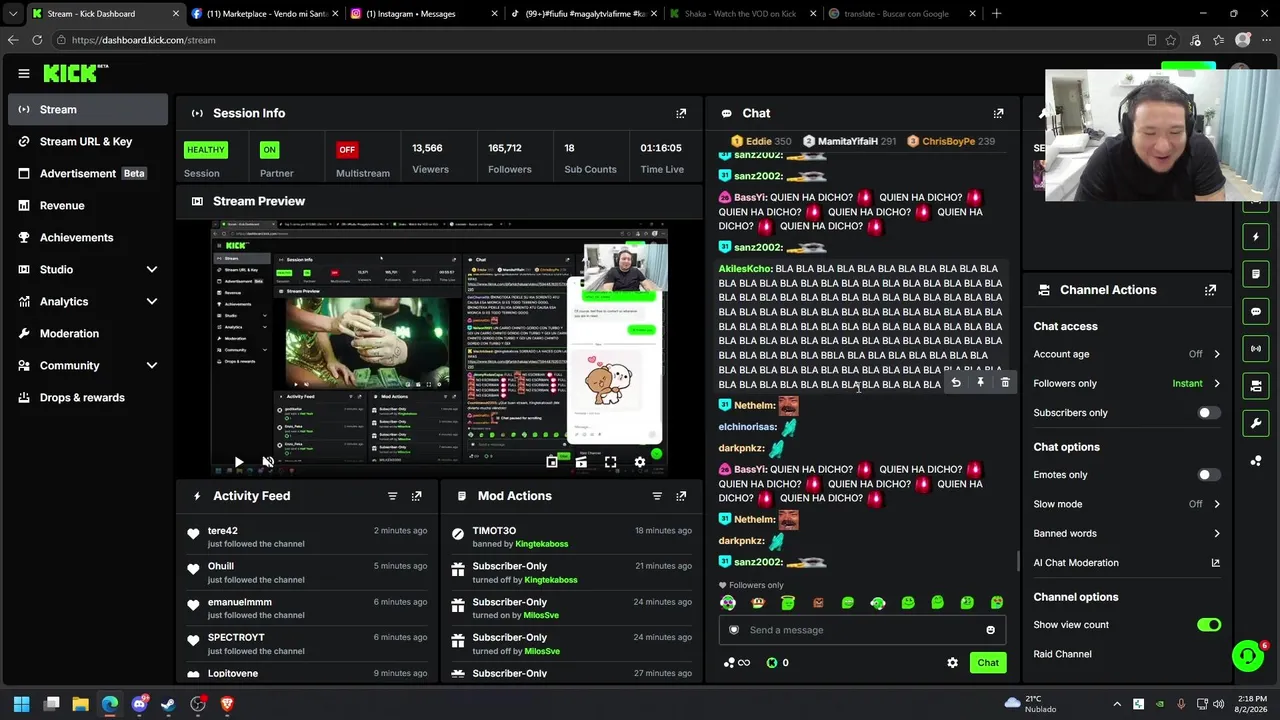Go to Stream URL & Key page
The height and width of the screenshot is (720, 1280).
[x=88, y=141]
